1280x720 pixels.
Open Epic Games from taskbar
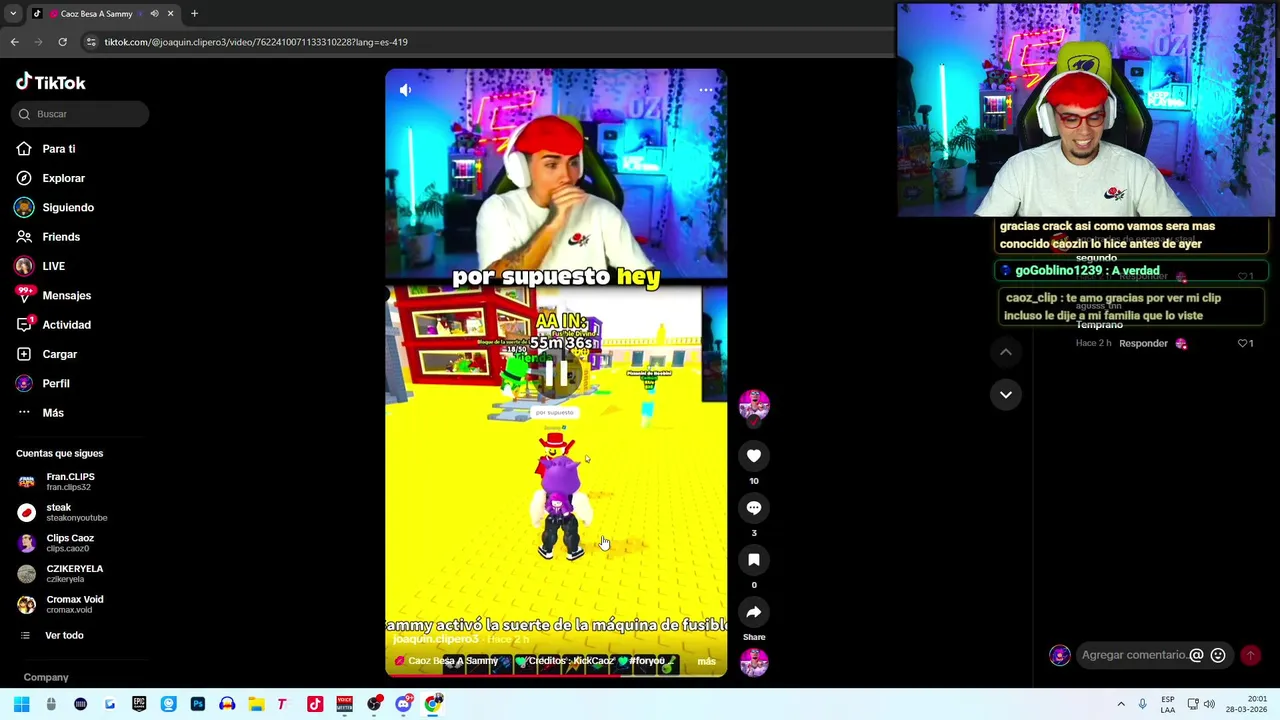point(139,705)
